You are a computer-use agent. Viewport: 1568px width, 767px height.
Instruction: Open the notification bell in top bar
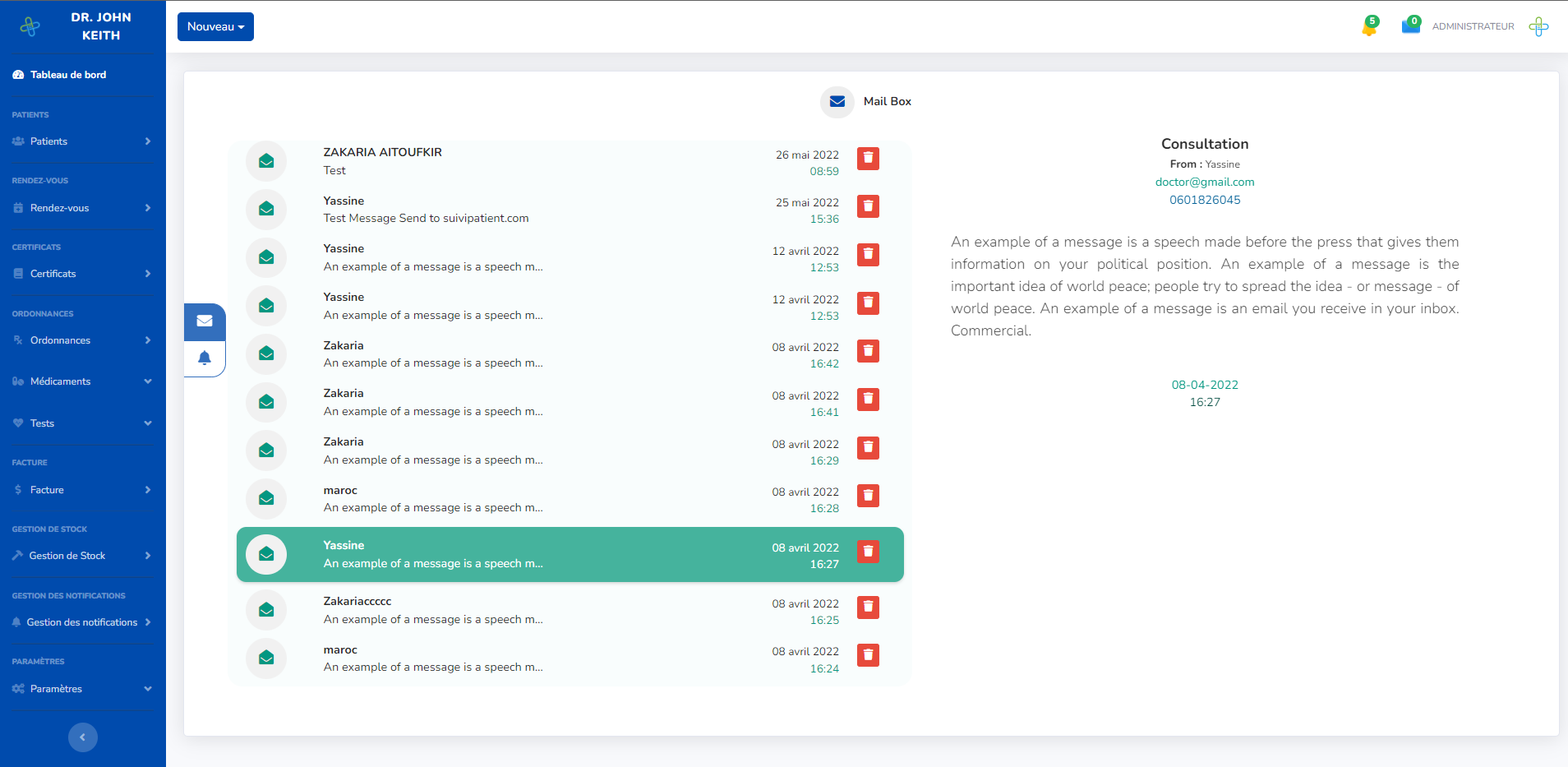pos(1369,26)
